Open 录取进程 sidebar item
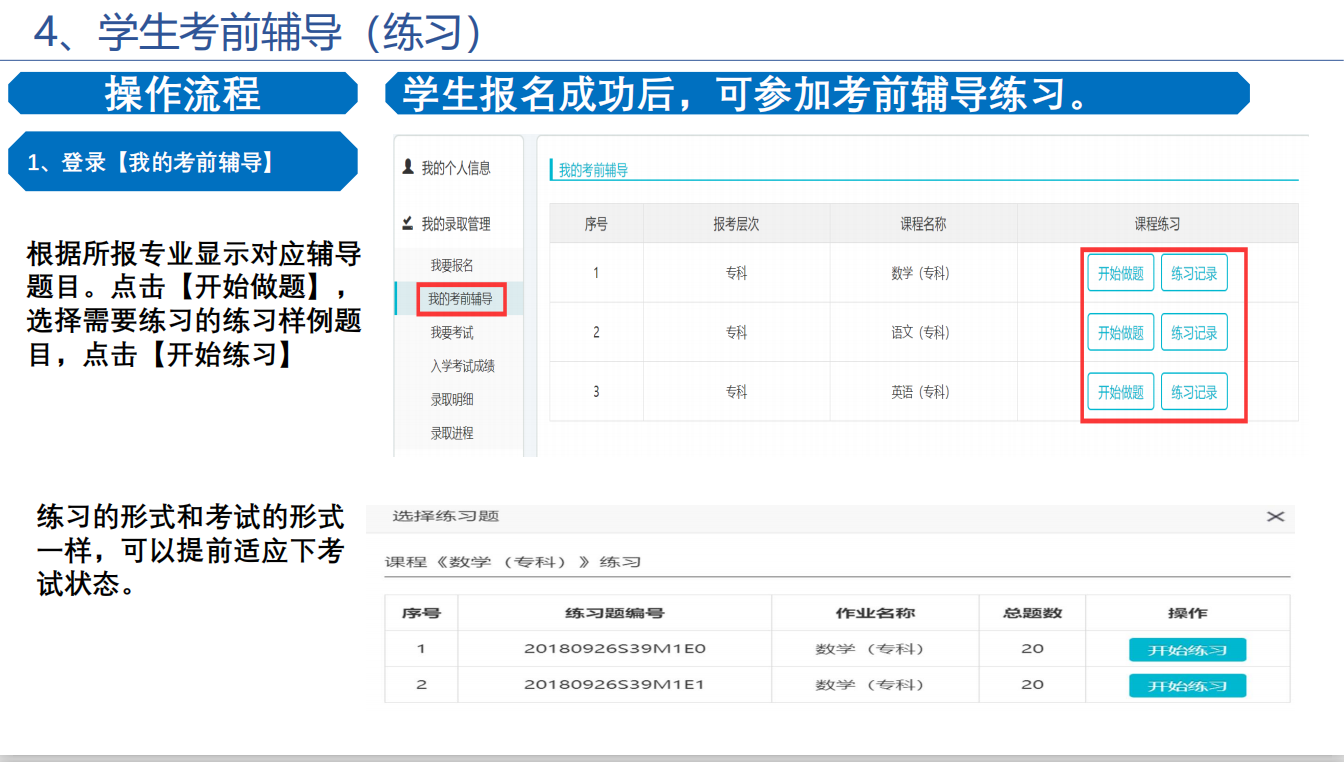1344x762 pixels. pos(452,433)
